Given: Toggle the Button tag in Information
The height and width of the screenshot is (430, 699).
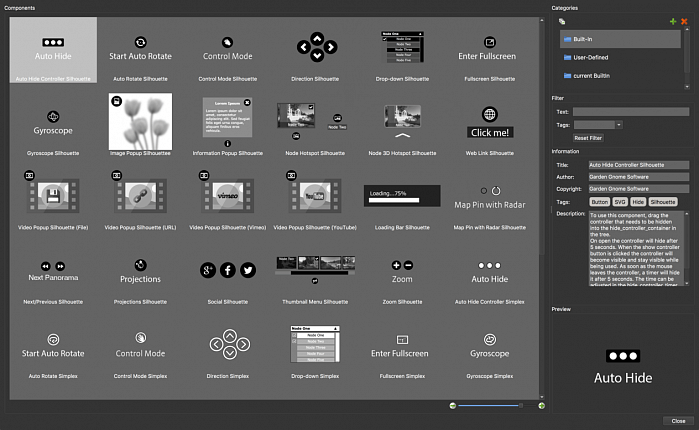Looking at the screenshot, I should click(598, 201).
